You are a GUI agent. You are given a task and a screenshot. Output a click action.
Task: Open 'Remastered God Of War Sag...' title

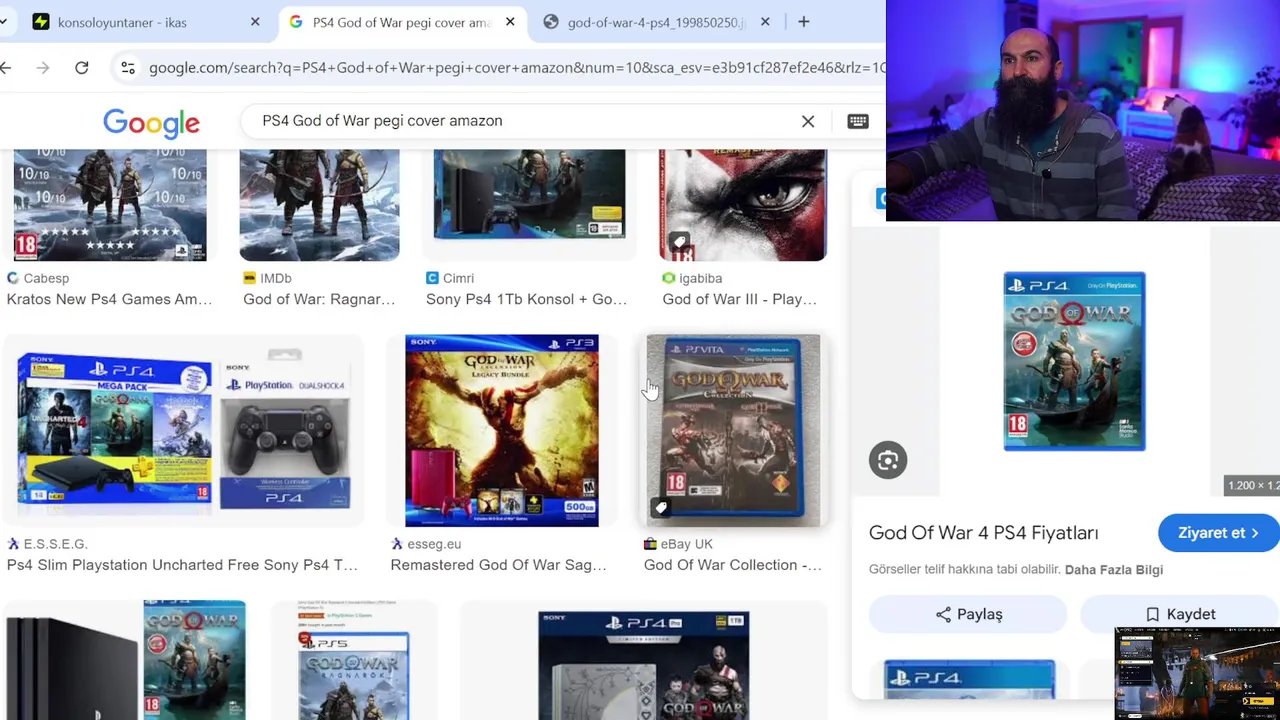[498, 565]
